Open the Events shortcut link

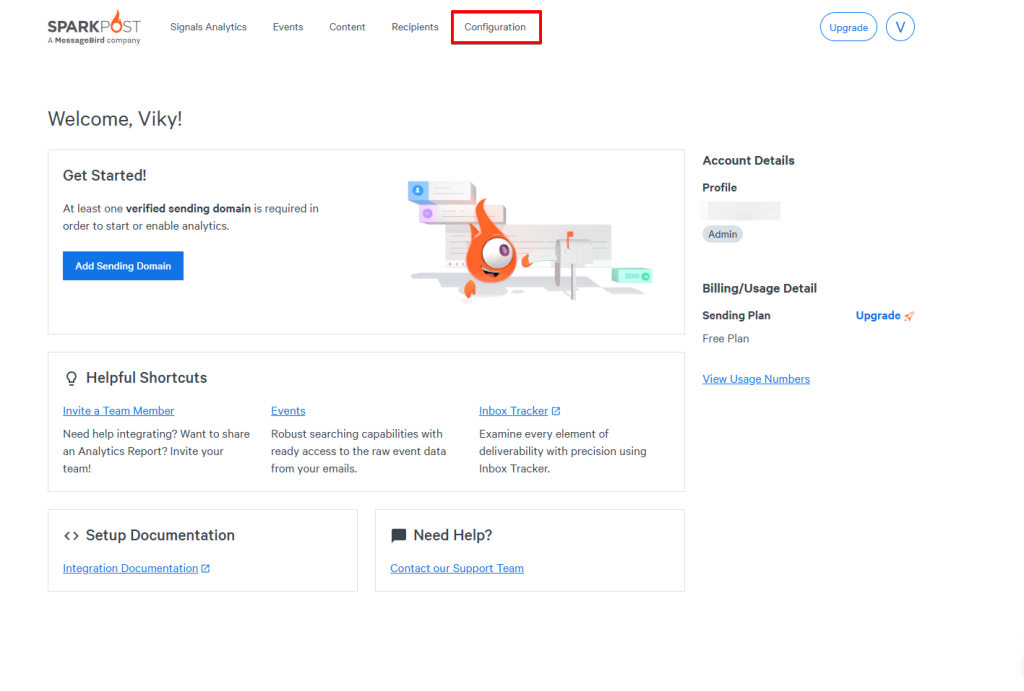[288, 411]
